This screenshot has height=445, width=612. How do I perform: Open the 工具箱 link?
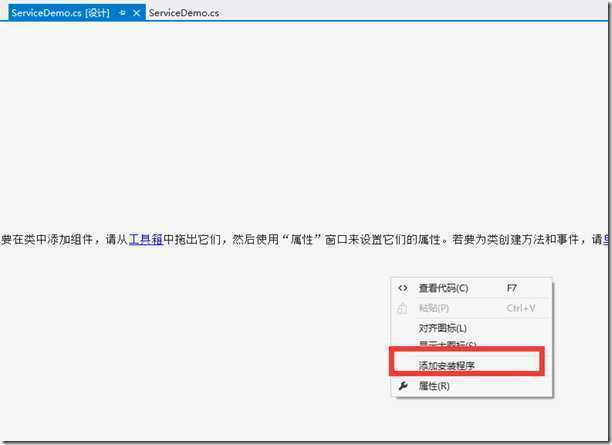click(146, 239)
